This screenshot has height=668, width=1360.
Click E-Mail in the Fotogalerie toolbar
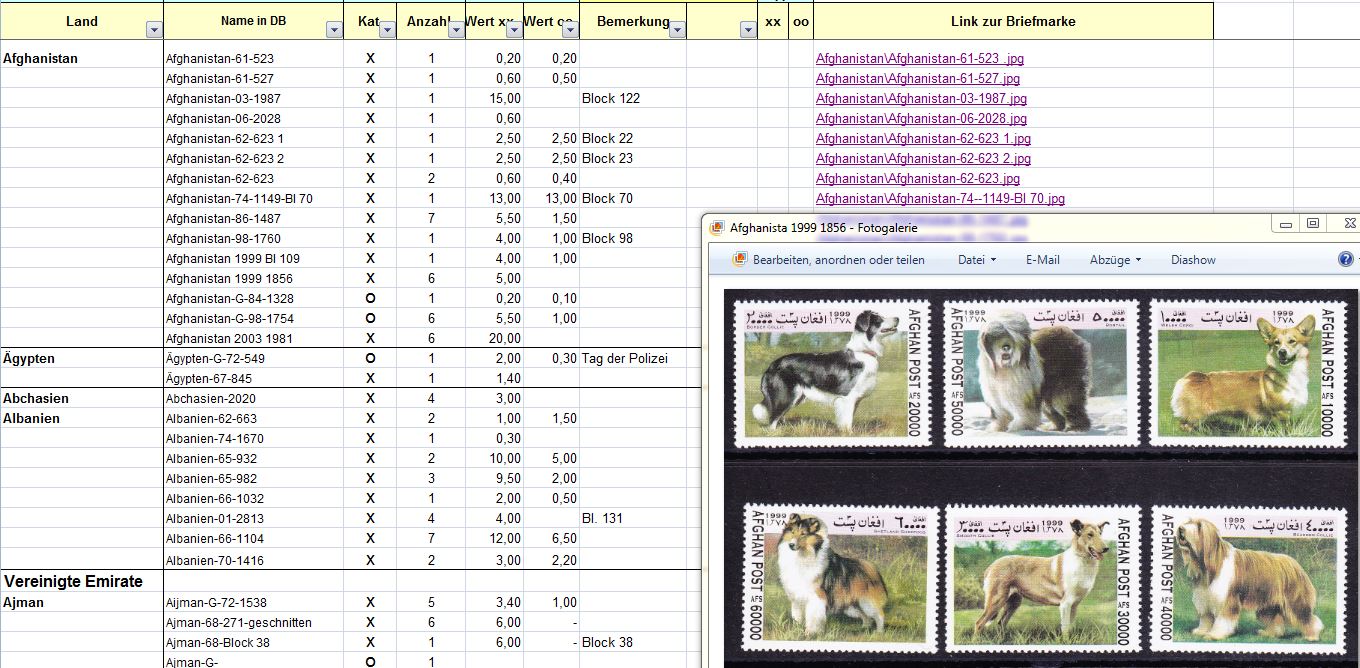pyautogui.click(x=1042, y=260)
